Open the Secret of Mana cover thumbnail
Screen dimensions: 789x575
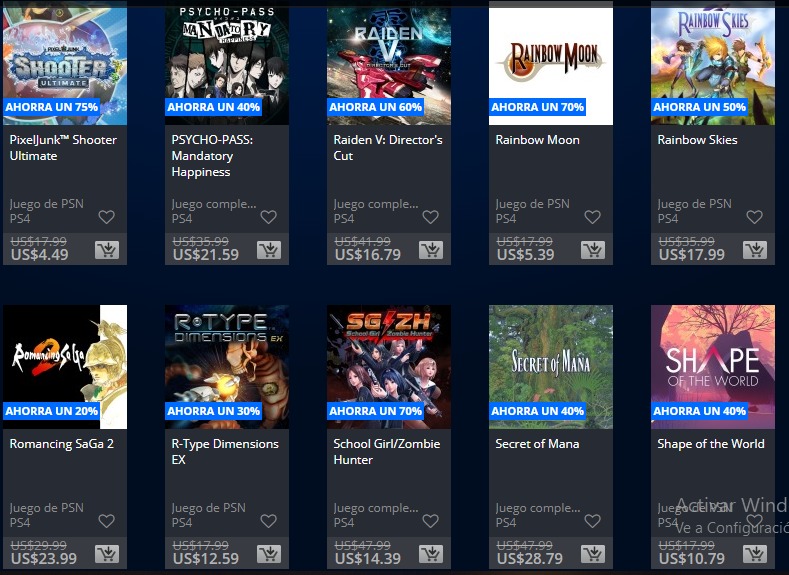coord(551,367)
